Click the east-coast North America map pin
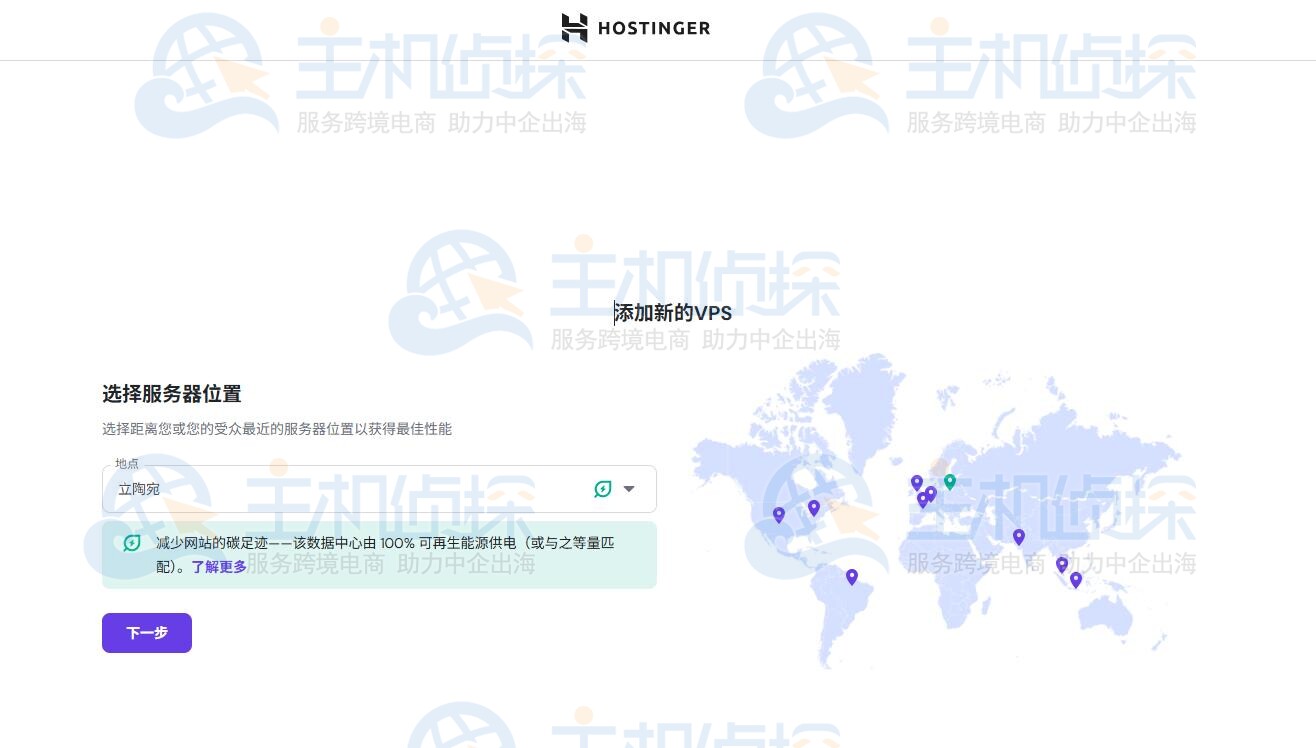Screen dimensions: 1316x748 [x=814, y=508]
